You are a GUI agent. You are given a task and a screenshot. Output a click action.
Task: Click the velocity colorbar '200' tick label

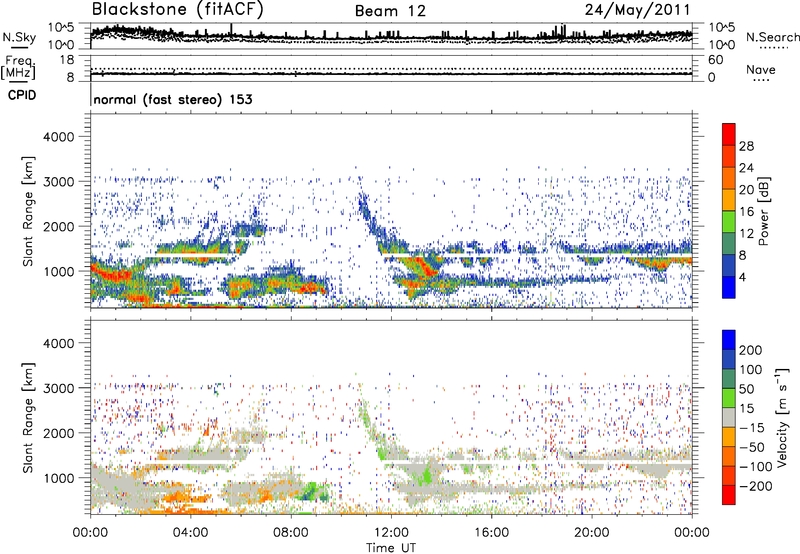(751, 350)
